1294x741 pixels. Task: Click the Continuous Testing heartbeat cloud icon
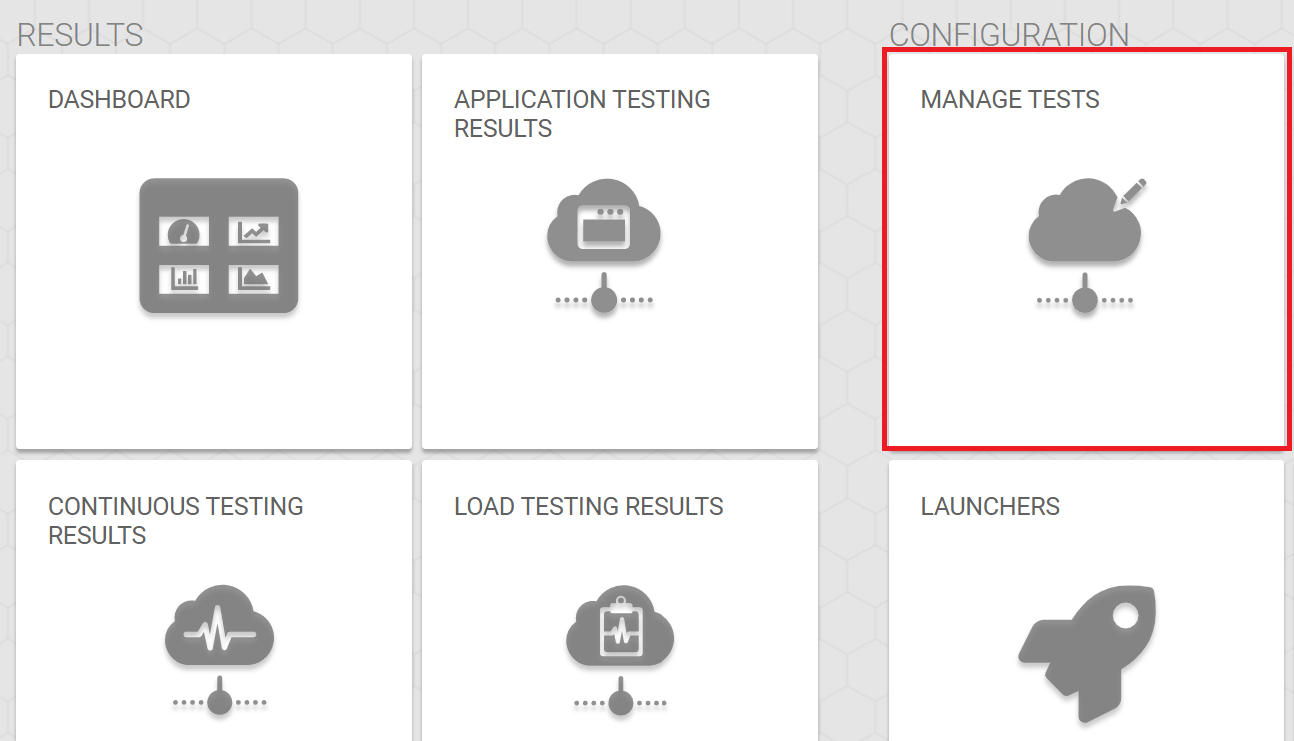click(219, 651)
